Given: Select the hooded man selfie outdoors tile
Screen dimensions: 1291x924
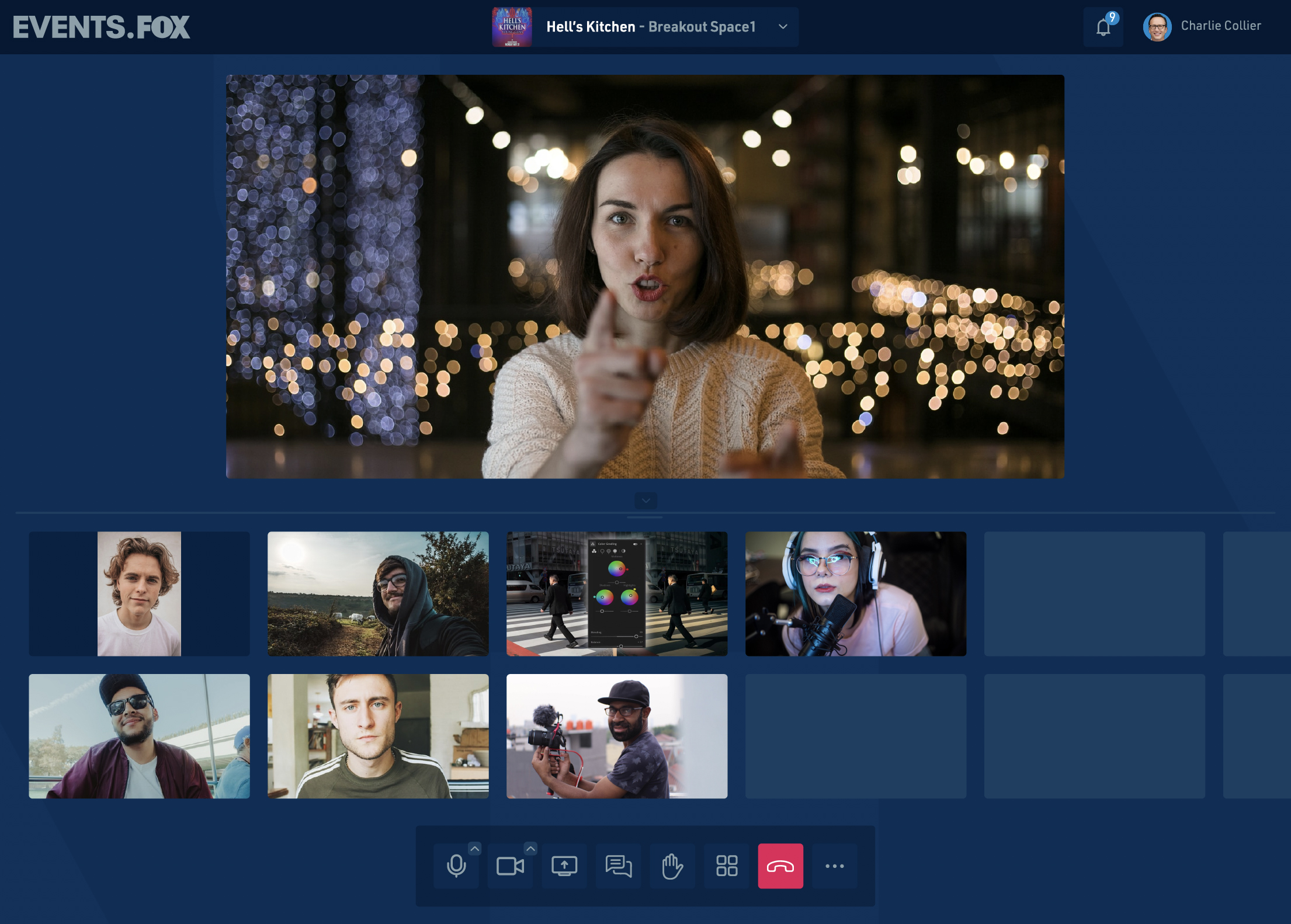Looking at the screenshot, I should point(378,594).
